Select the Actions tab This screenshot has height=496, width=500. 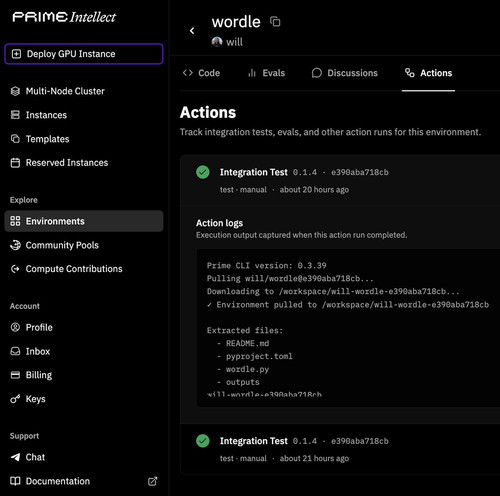(x=428, y=73)
